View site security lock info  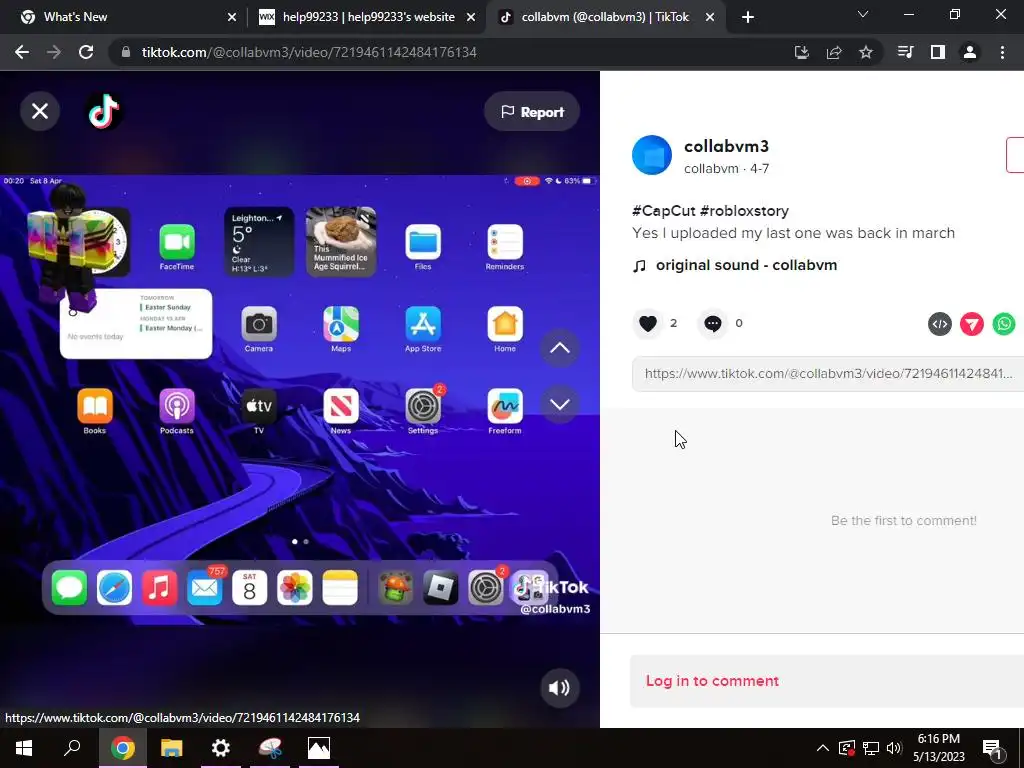point(126,52)
